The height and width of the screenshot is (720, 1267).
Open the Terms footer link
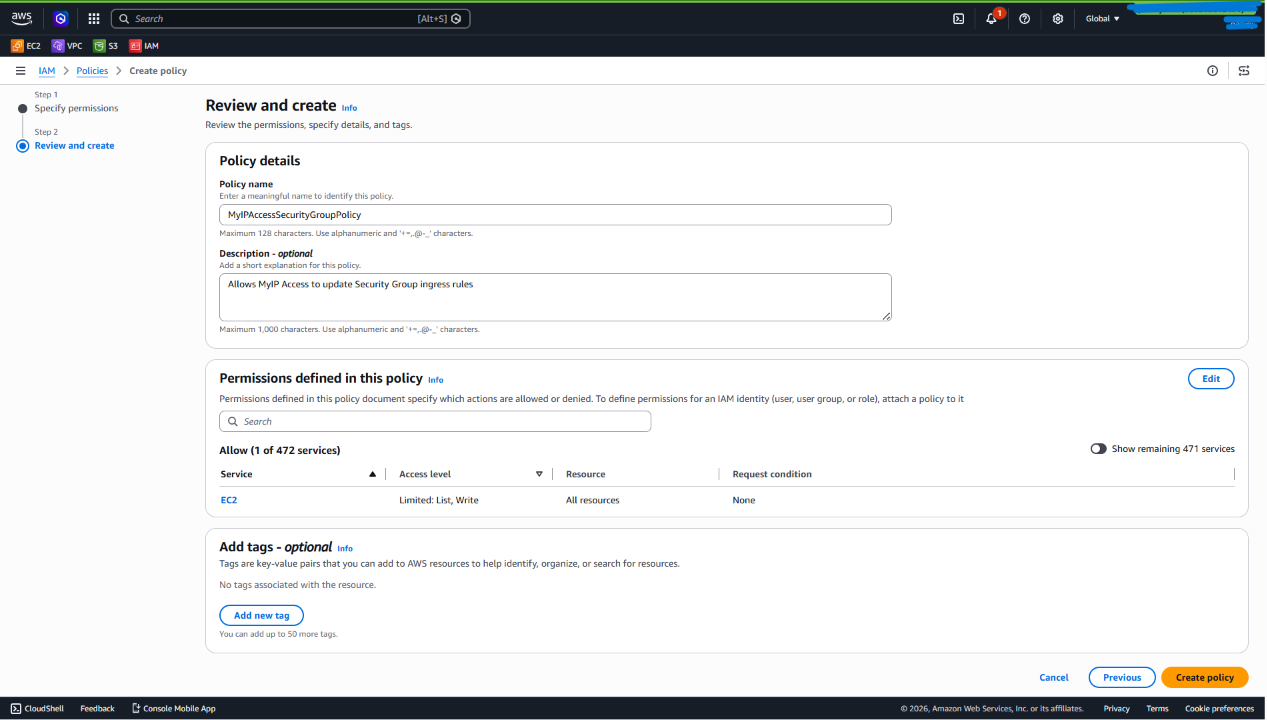coord(1157,708)
